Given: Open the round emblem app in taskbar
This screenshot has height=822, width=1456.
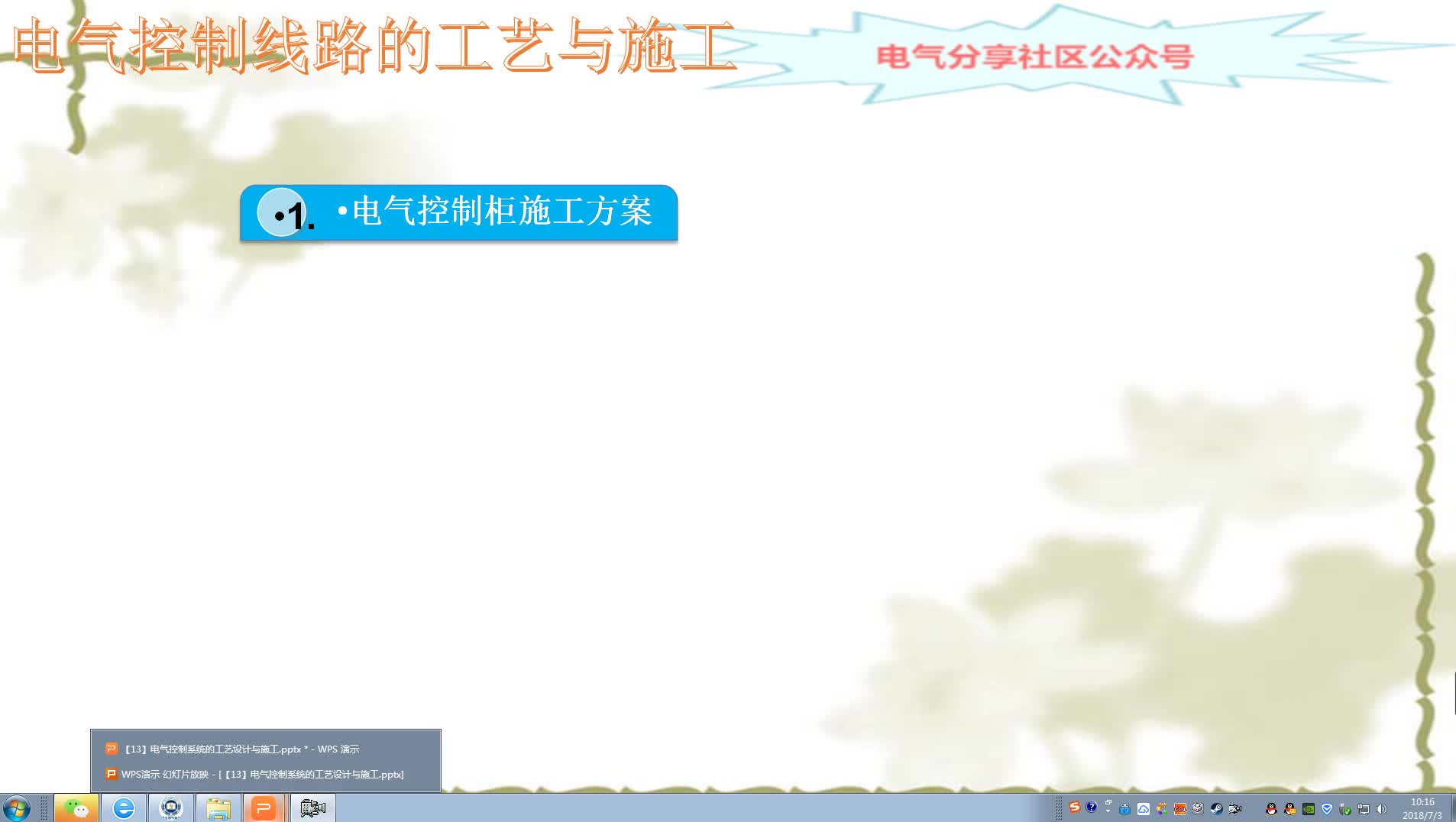Looking at the screenshot, I should [171, 807].
